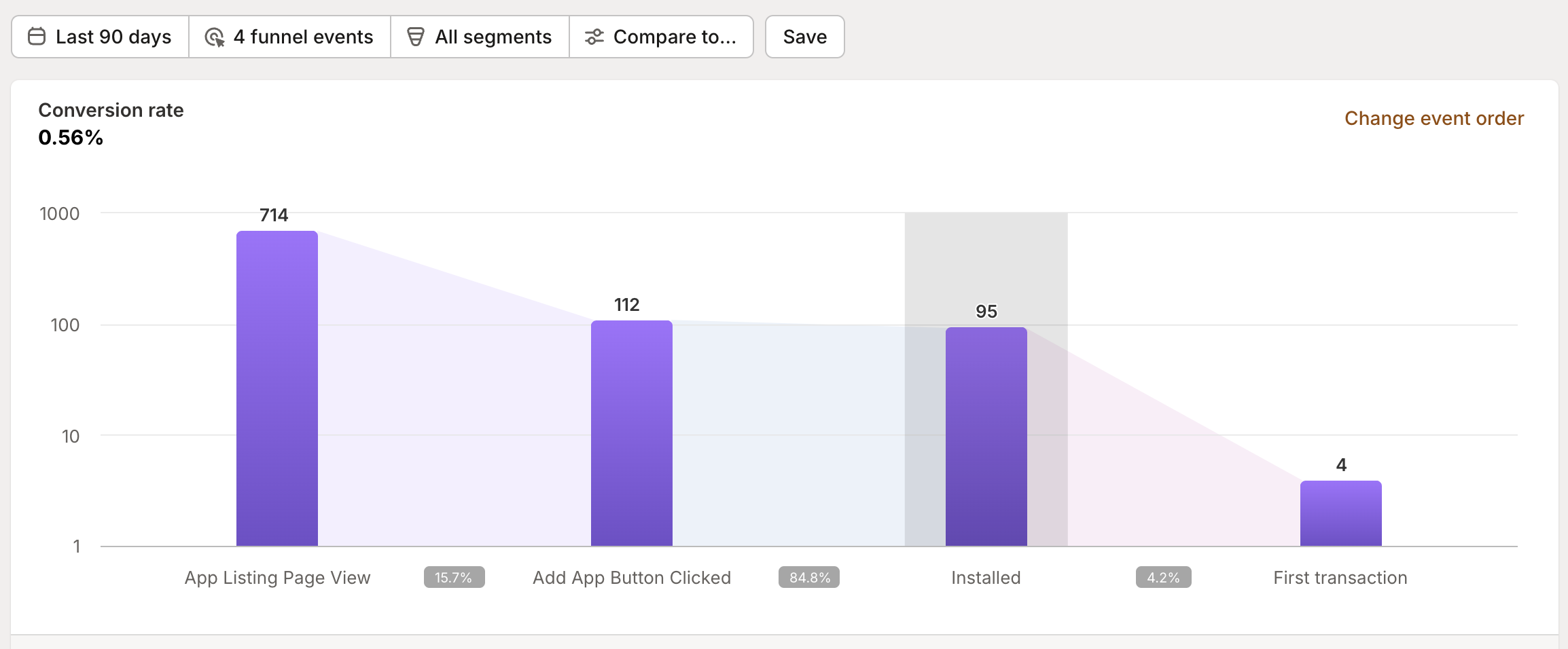
Task: Click the 84.8% conversion badge
Action: pos(809,578)
